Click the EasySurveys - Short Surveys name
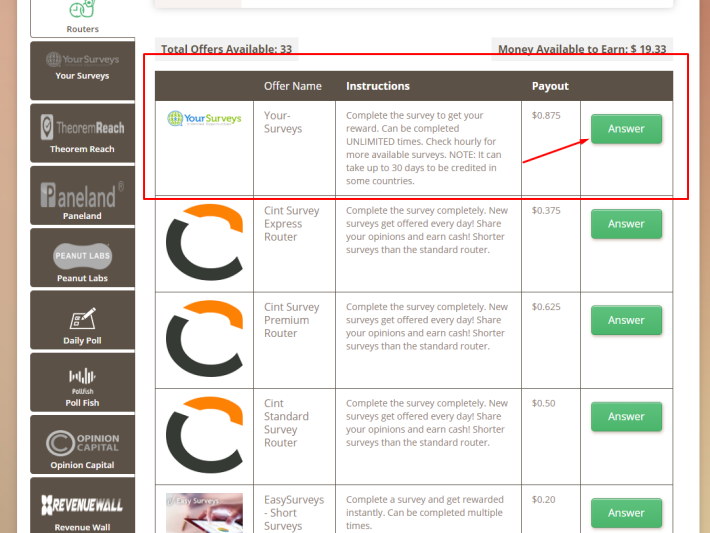Viewport: 710px width, 533px height. [294, 513]
